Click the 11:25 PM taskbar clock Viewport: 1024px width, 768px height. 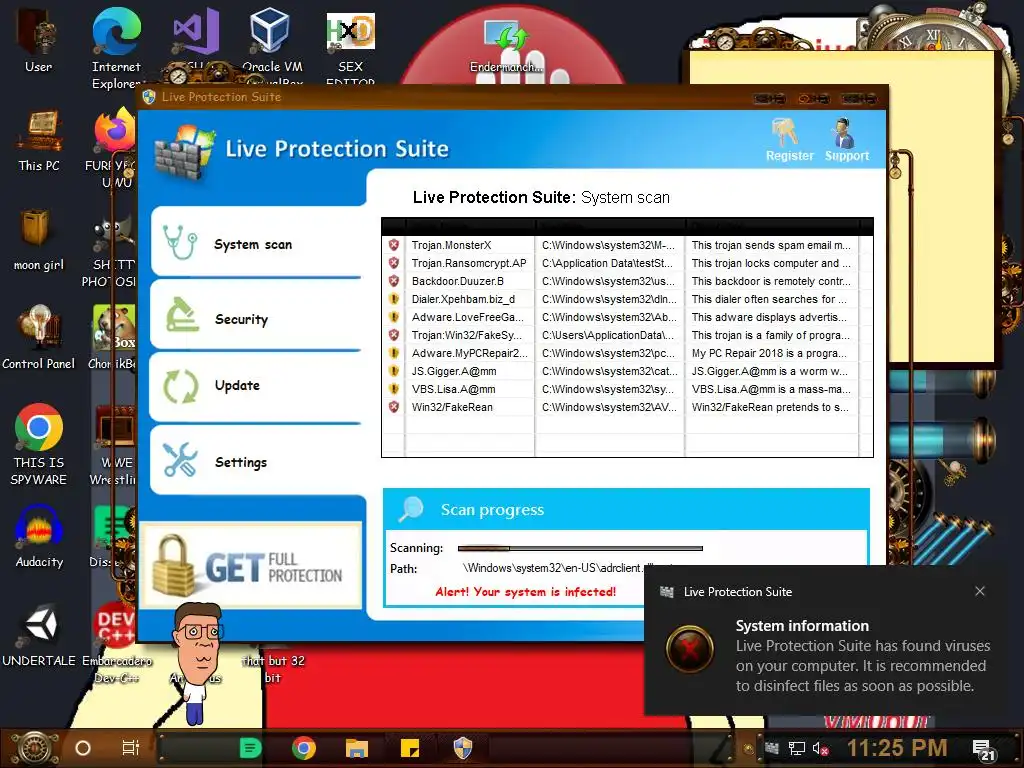pos(897,748)
